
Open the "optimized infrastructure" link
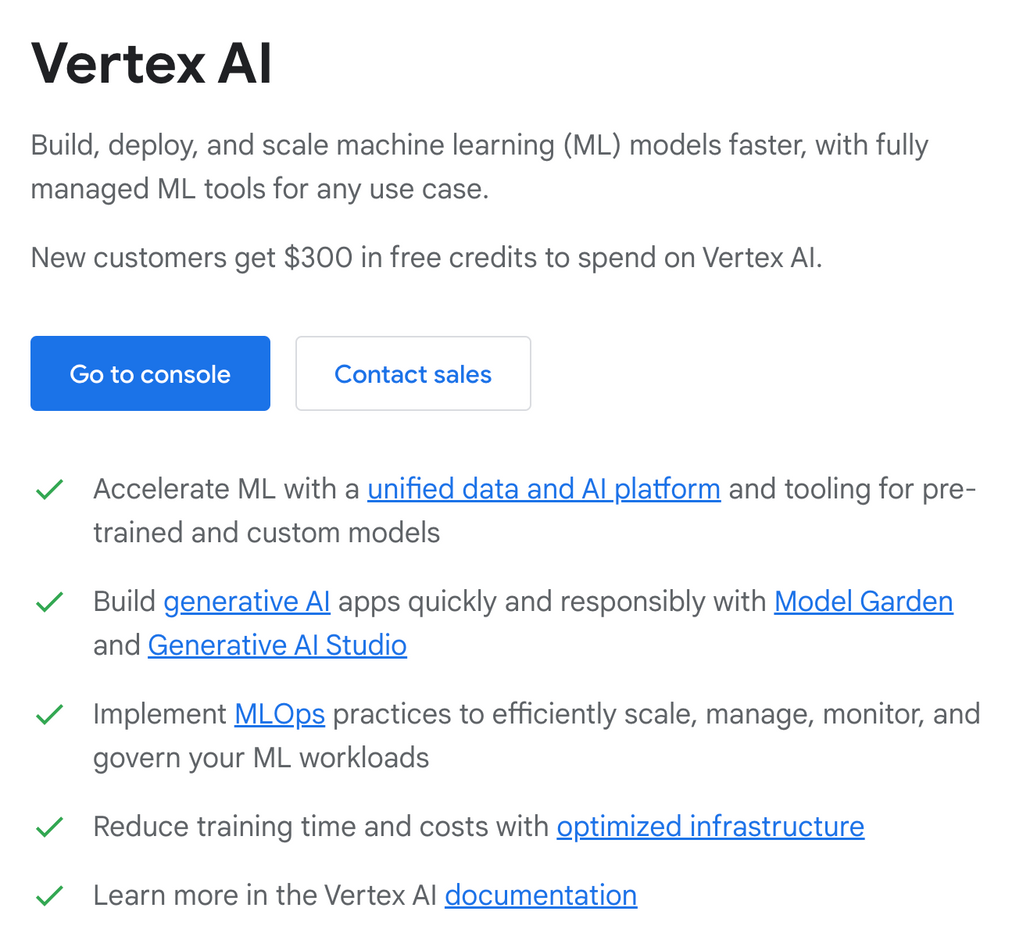[710, 827]
